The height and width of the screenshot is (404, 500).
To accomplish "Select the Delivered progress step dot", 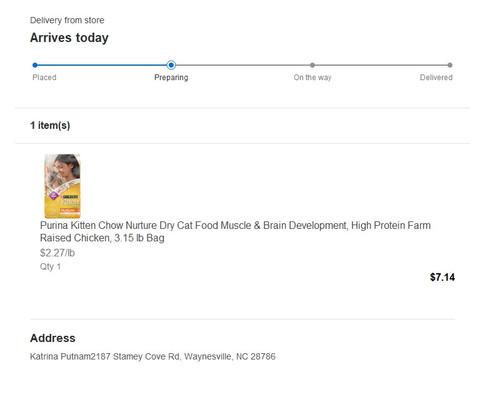I will pos(450,65).
